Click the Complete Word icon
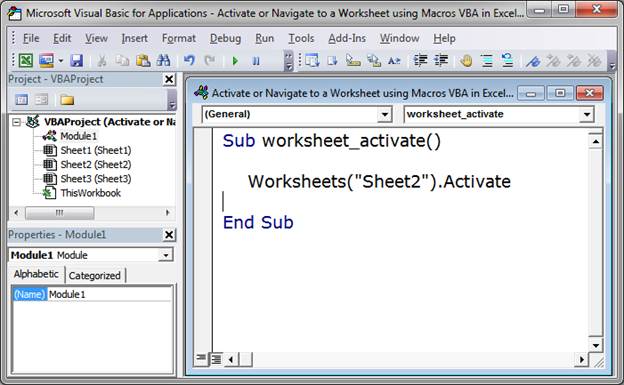Image resolution: width=624 pixels, height=385 pixels. (394, 61)
